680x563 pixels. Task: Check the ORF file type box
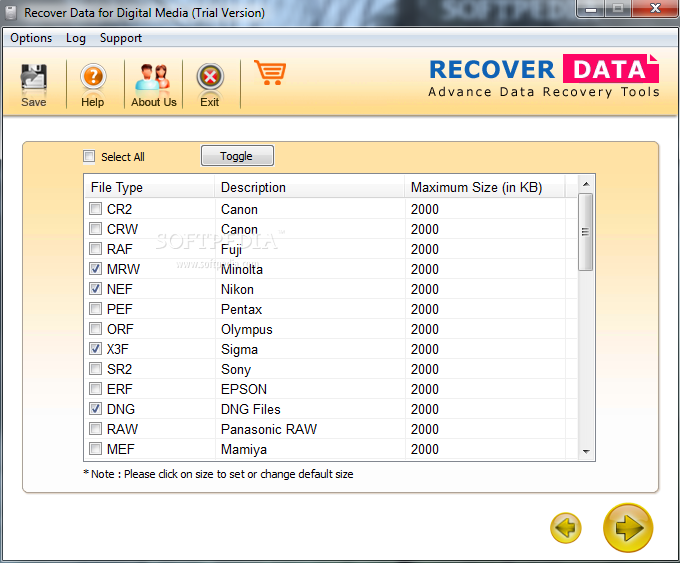95,328
